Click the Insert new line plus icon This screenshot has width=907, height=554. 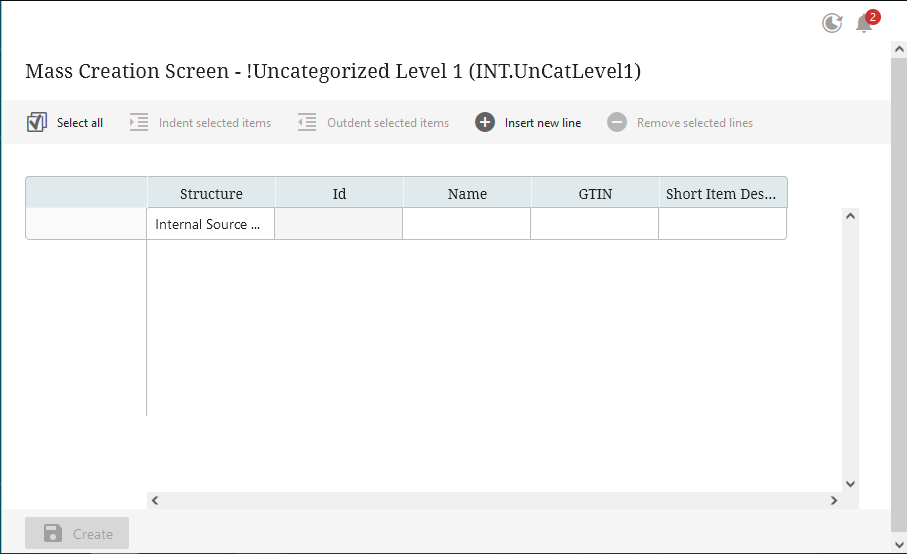[485, 122]
